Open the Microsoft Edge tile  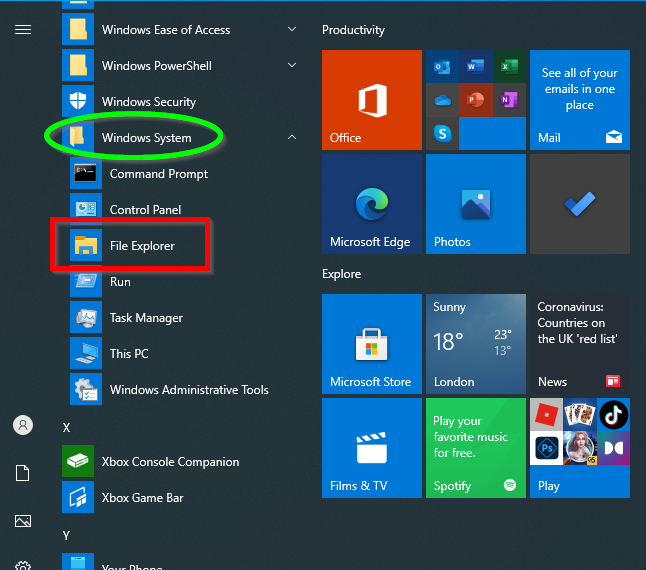point(372,204)
